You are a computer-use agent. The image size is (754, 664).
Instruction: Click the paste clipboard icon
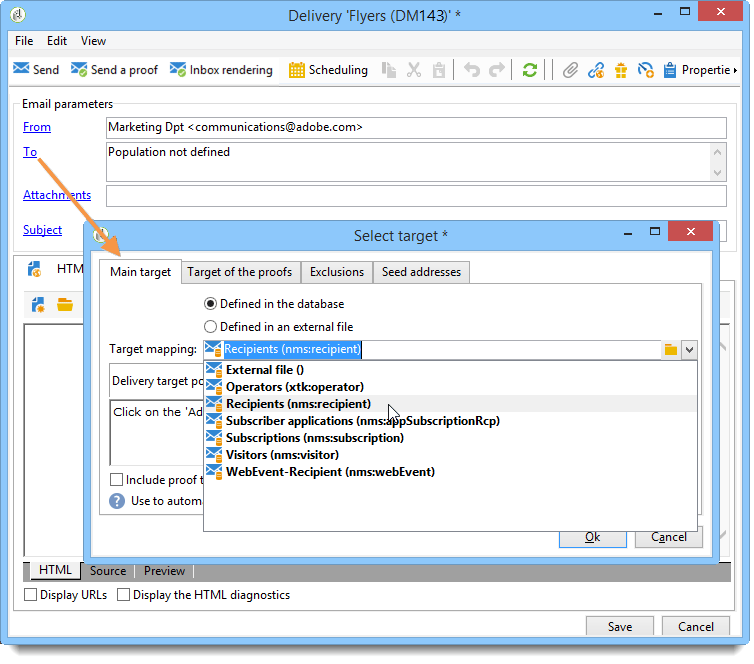439,70
